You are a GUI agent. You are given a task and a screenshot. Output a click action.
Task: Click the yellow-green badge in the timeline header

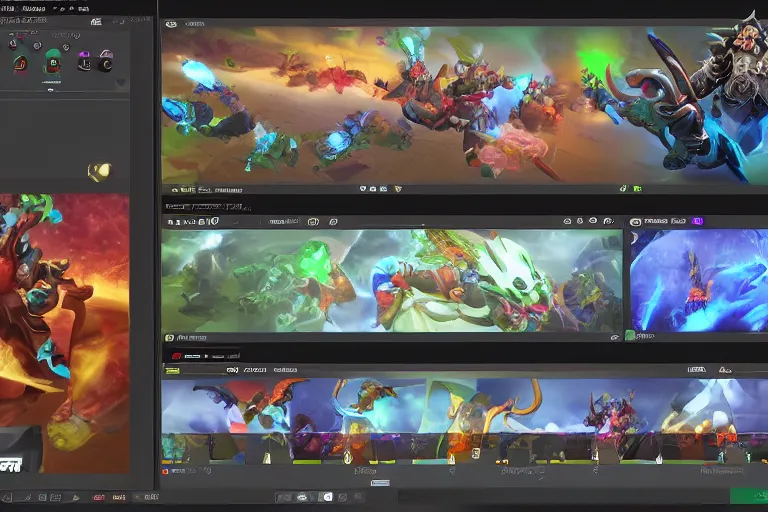[x=172, y=371]
